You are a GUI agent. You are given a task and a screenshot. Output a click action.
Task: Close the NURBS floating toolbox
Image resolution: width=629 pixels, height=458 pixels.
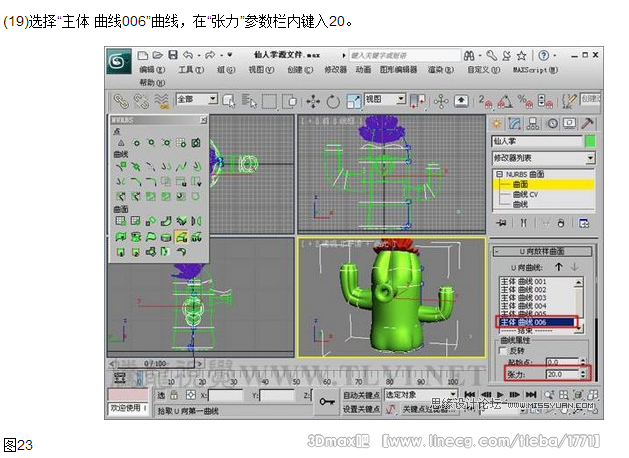203,120
